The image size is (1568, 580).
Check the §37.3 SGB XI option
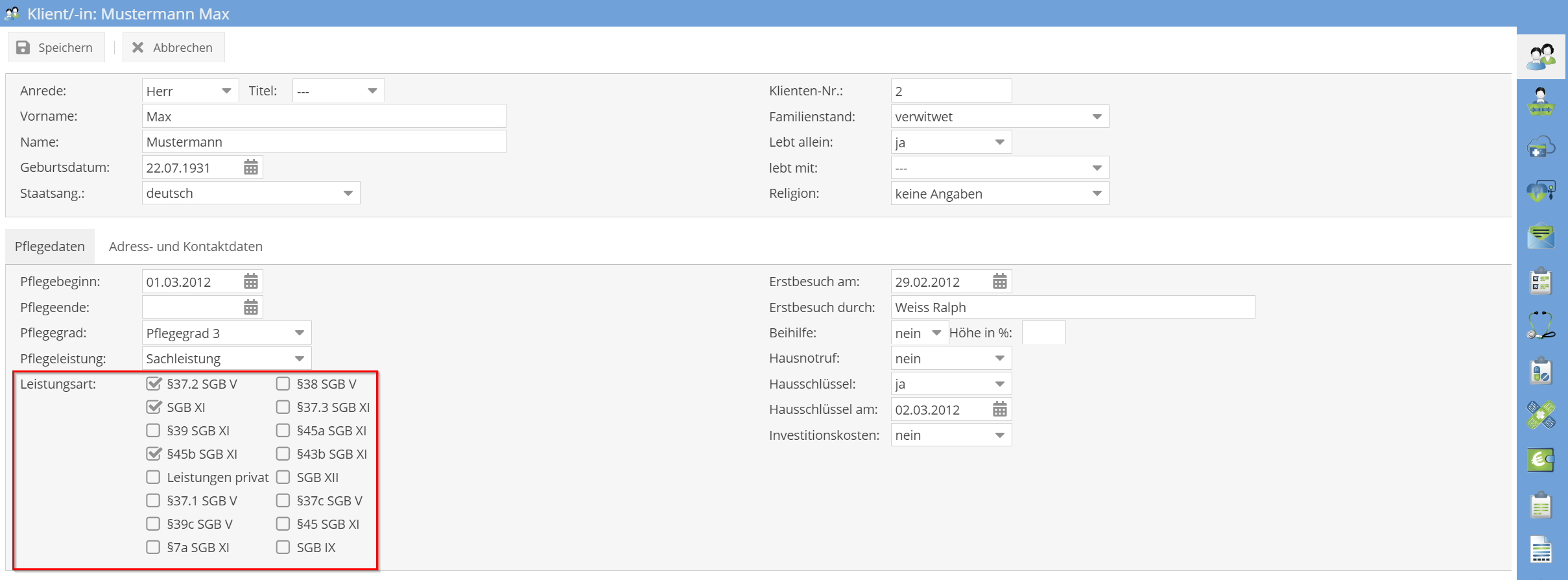click(283, 407)
